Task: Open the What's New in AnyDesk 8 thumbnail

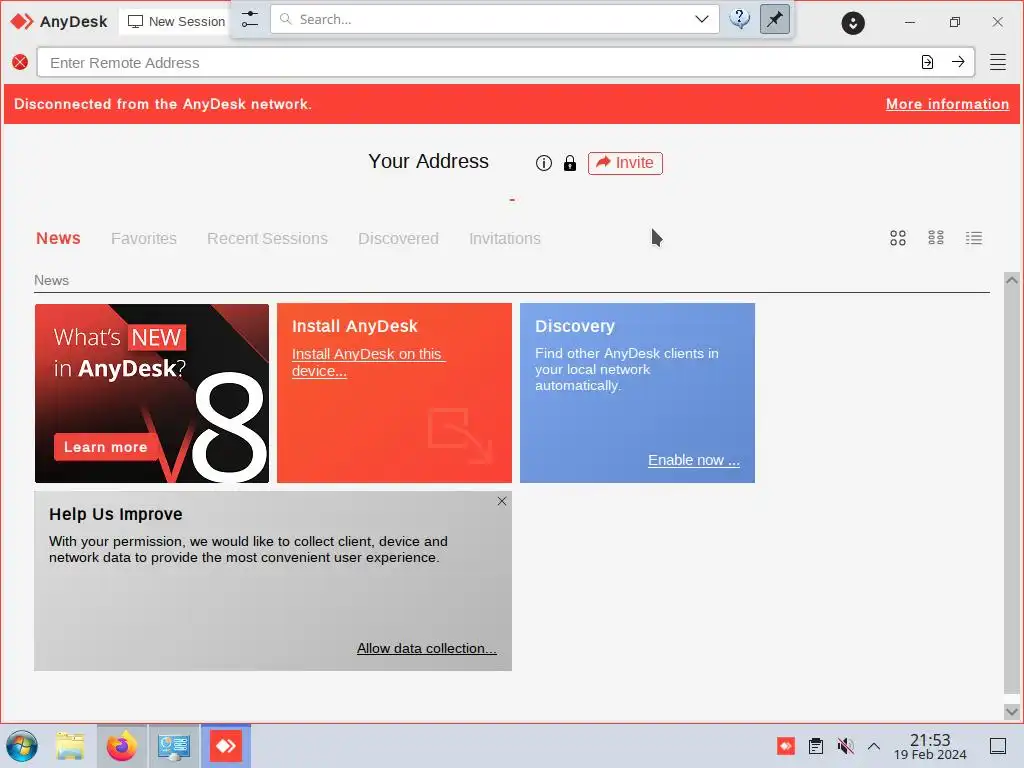Action: 152,393
